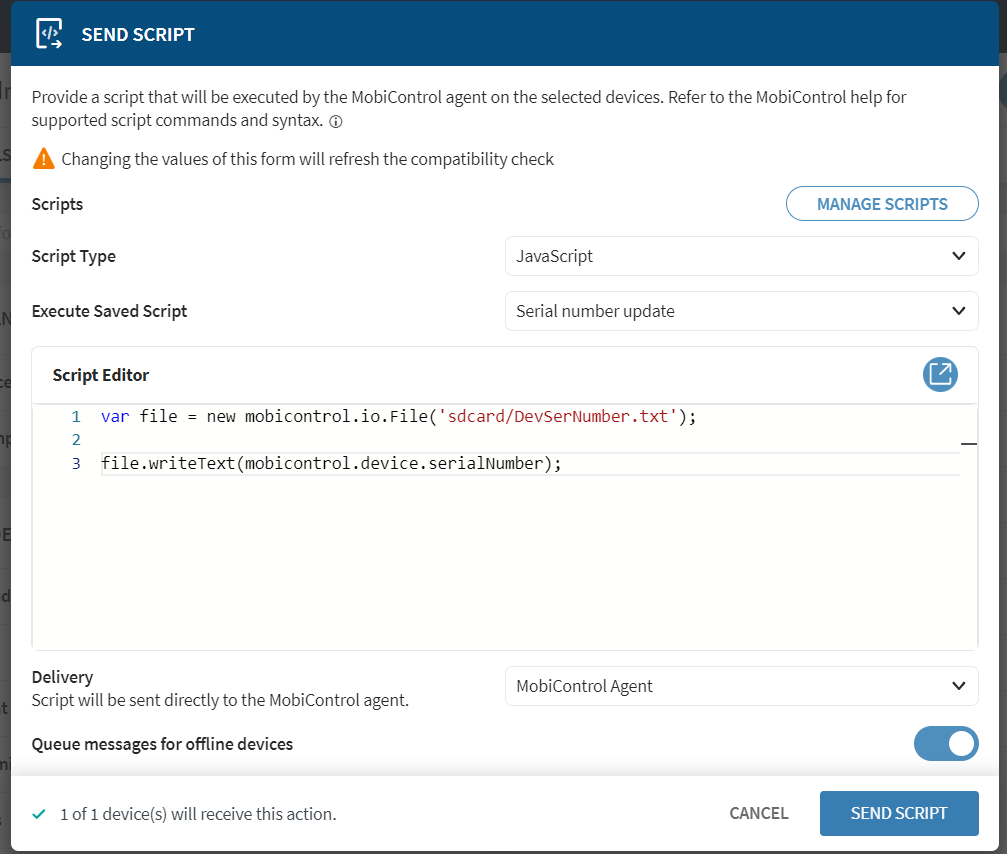The image size is (1007, 854).
Task: Place cursor in file.writeText code line
Action: coord(330,464)
